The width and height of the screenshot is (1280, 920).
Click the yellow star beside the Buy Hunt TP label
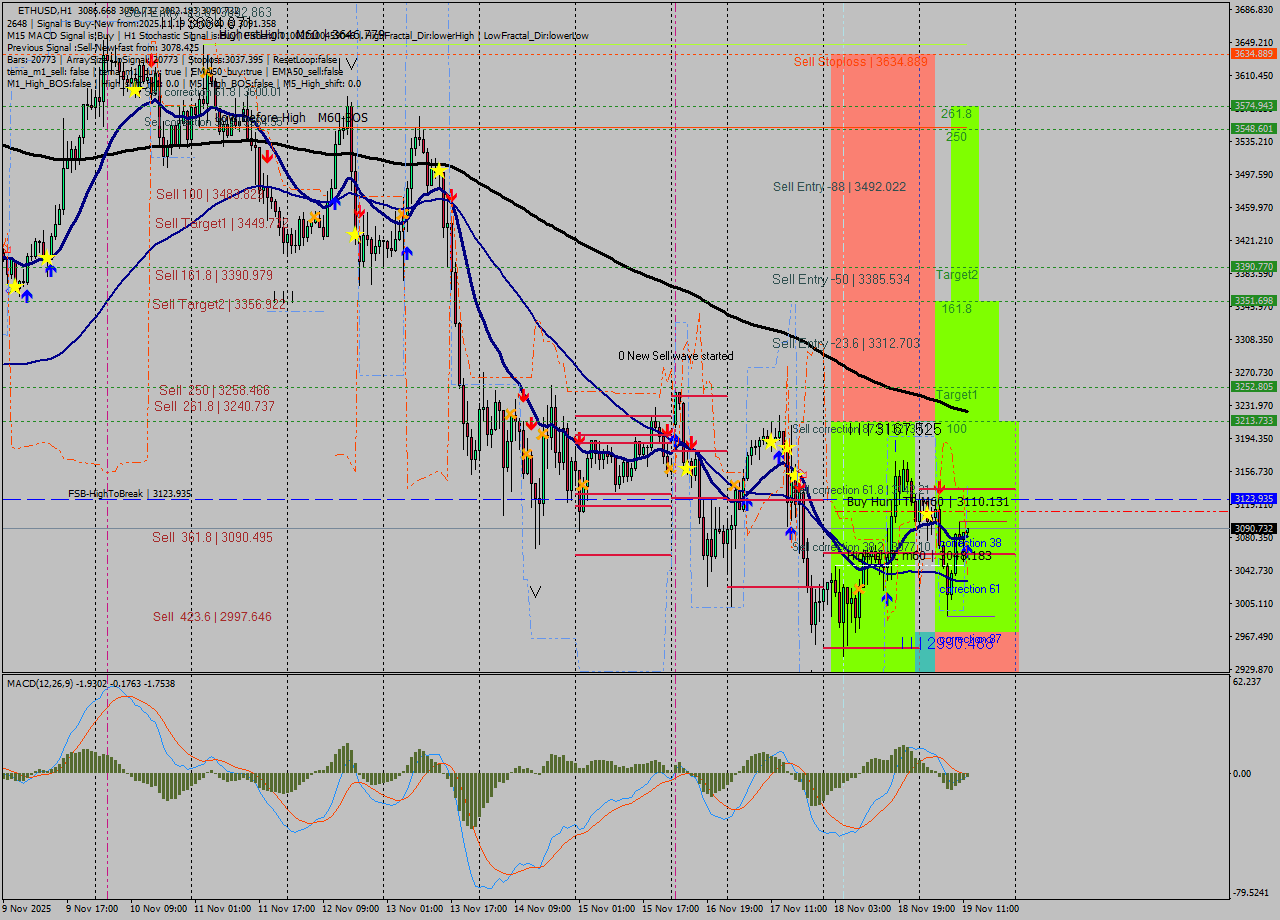(x=927, y=514)
